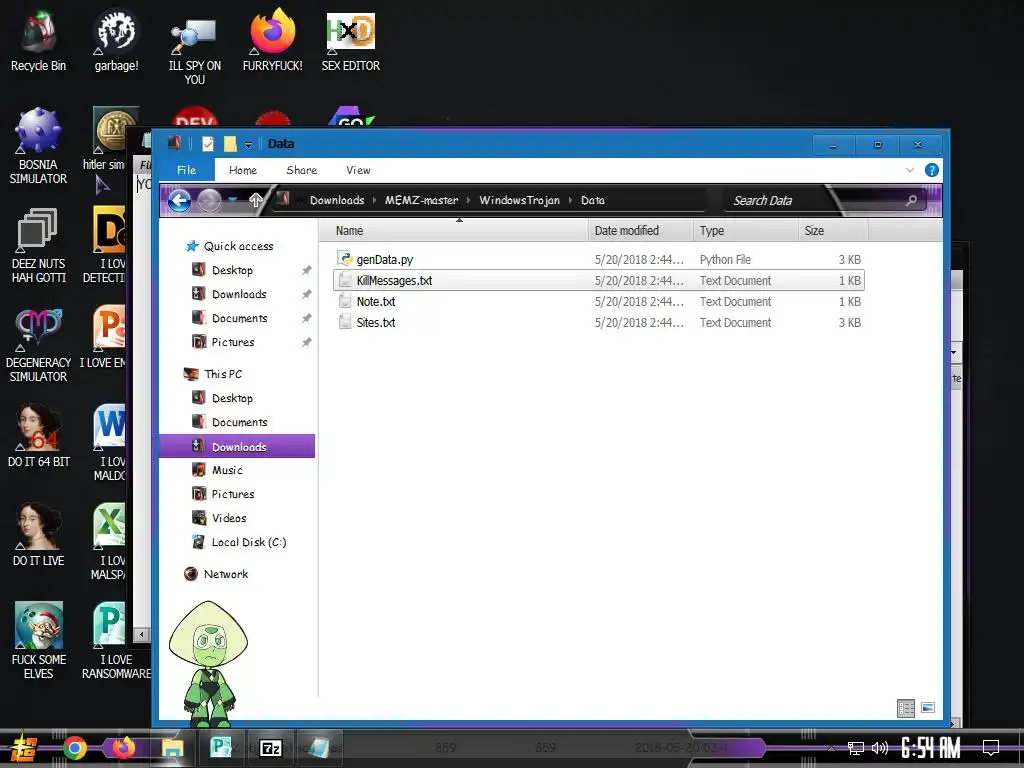The width and height of the screenshot is (1024, 768).
Task: Go up one folder level
Action: (x=255, y=200)
